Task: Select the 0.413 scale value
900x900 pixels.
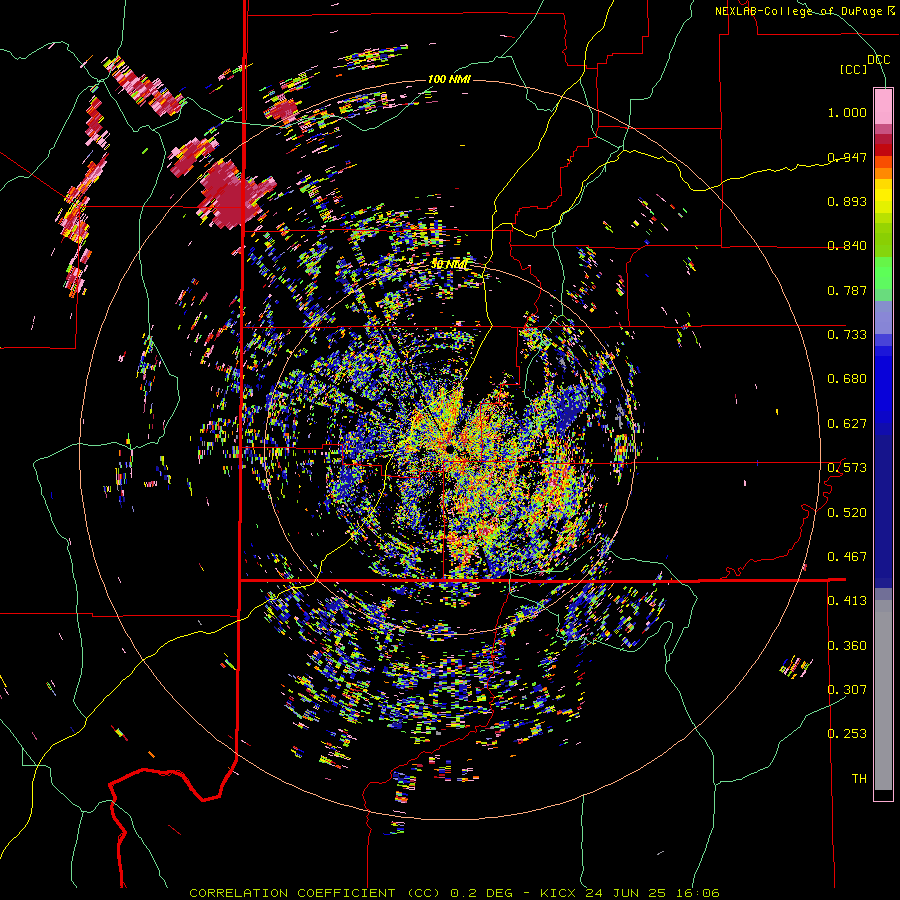Action: pyautogui.click(x=847, y=600)
